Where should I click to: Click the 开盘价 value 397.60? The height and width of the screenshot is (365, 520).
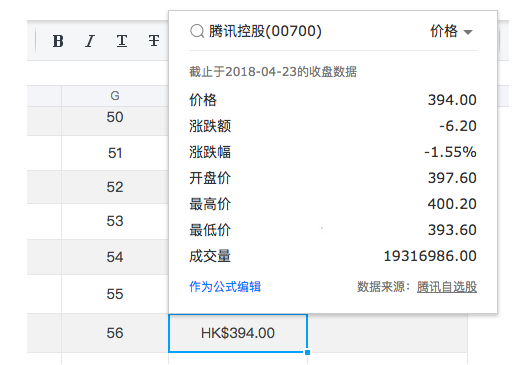coord(452,178)
